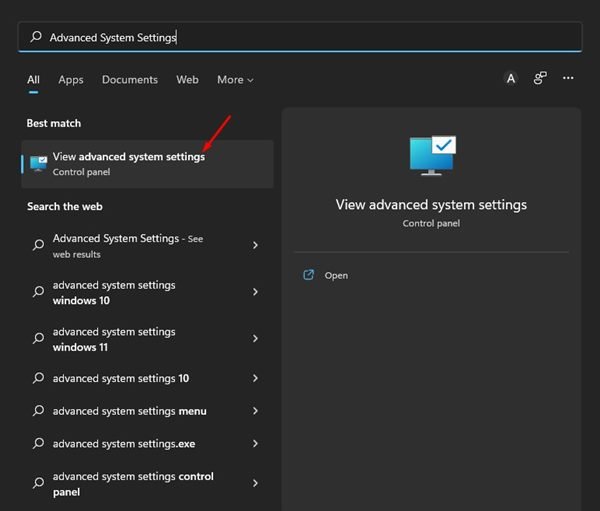Click search icon beside 'advanced system settings 10'
Viewport: 600px width, 511px height.
(38, 379)
